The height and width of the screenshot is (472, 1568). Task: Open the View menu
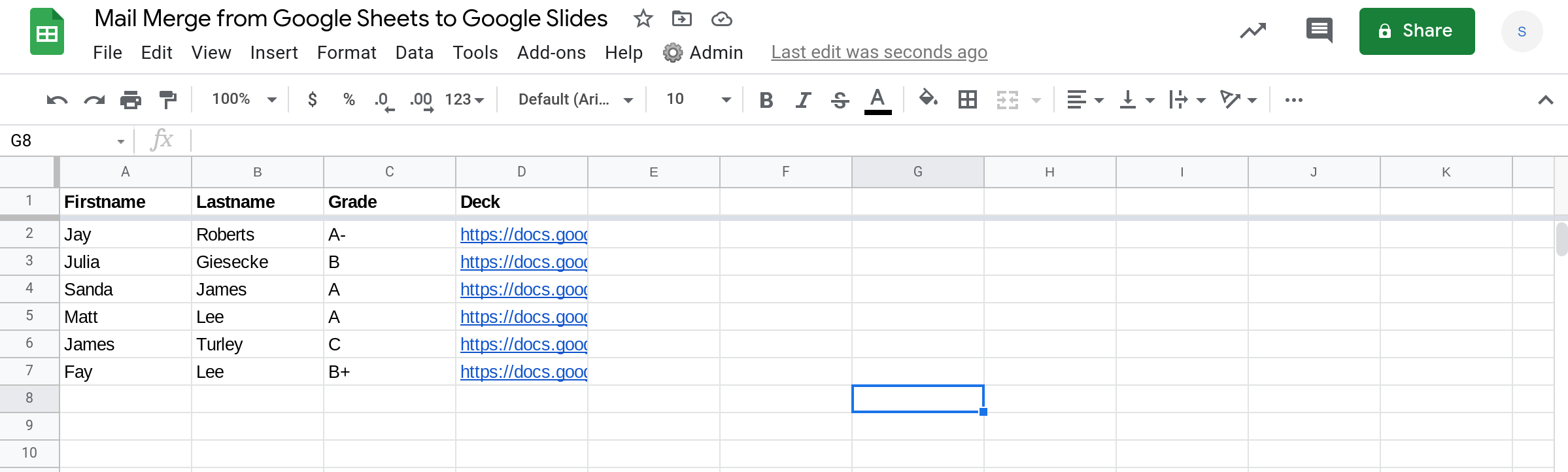tap(211, 52)
